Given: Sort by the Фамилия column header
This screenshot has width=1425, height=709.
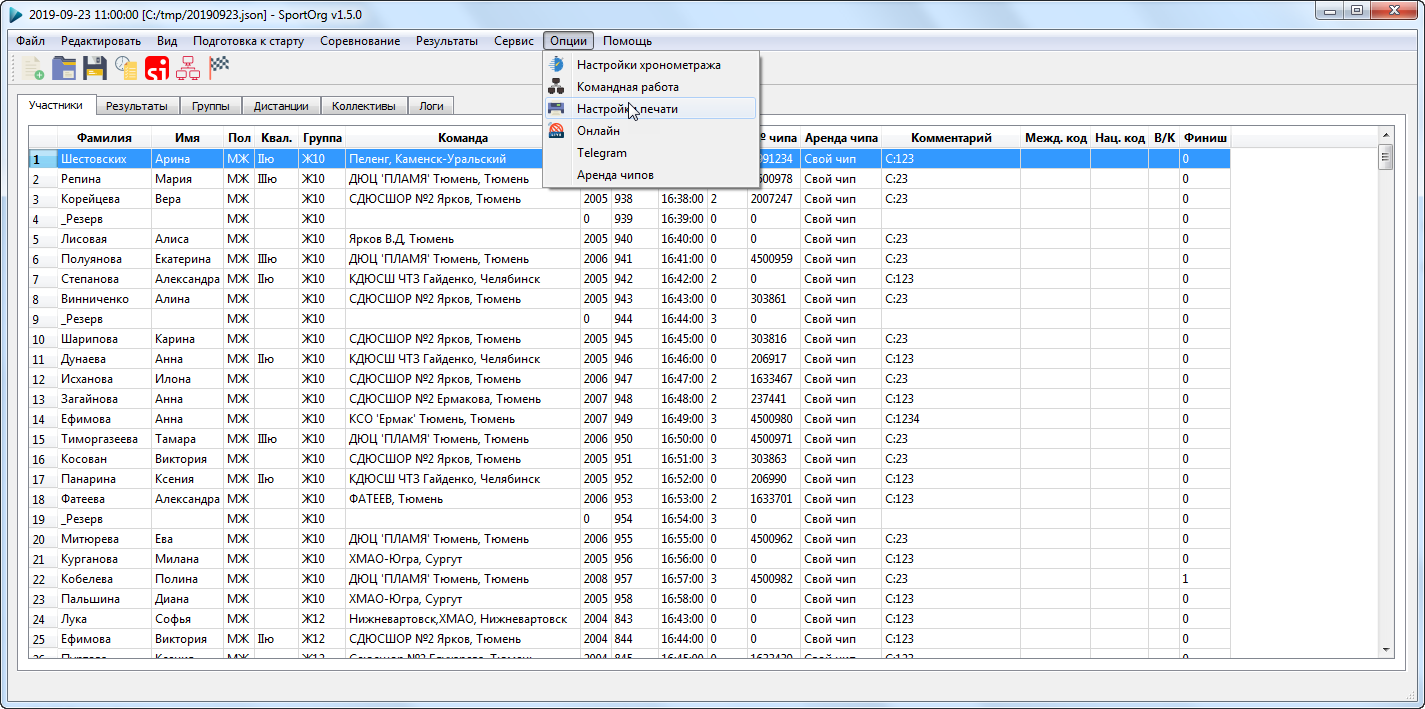Looking at the screenshot, I should 104,138.
